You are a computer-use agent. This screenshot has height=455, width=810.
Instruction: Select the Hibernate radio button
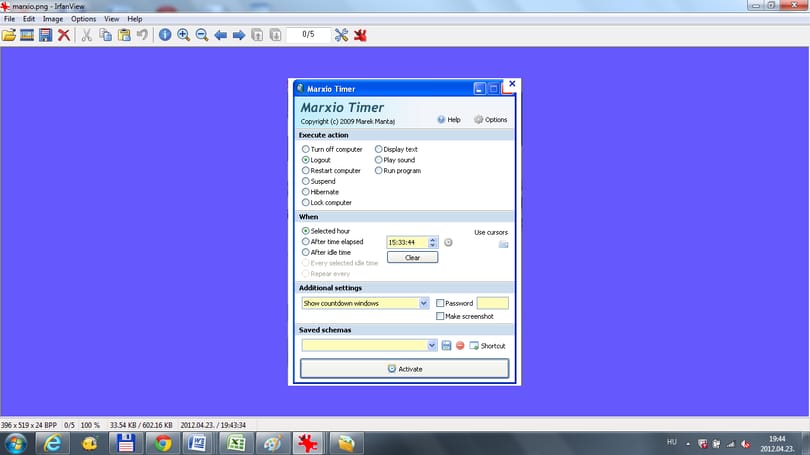306,192
